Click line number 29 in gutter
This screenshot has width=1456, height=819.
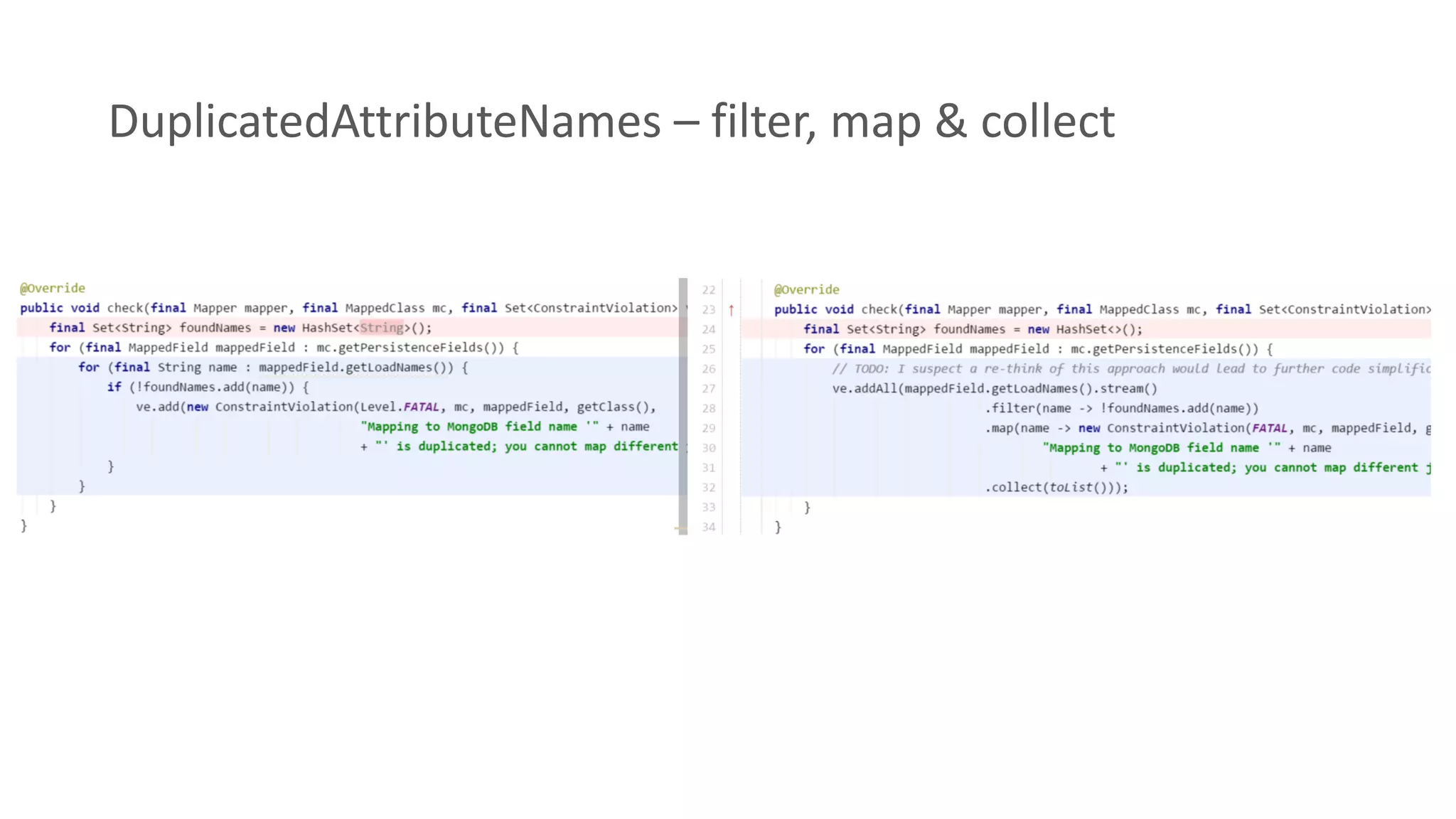click(709, 429)
